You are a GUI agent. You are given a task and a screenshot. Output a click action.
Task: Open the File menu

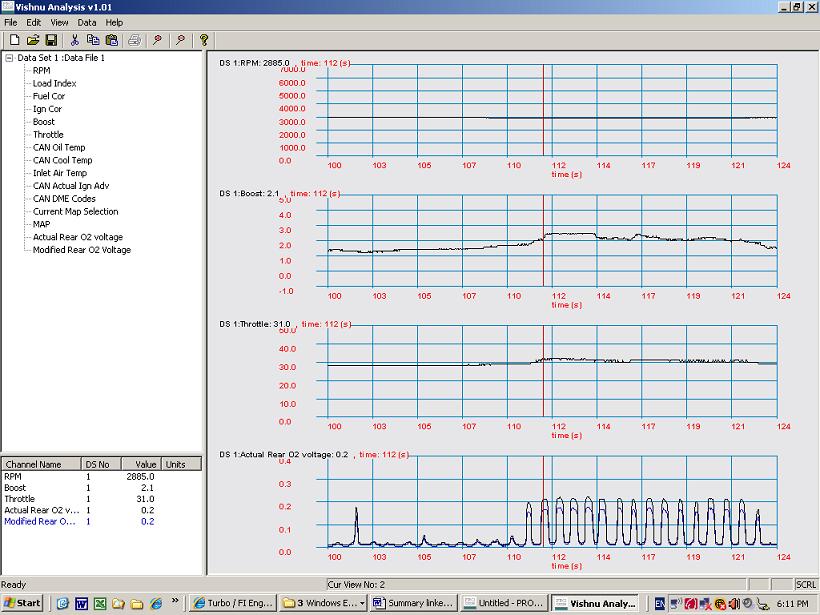tap(11, 22)
